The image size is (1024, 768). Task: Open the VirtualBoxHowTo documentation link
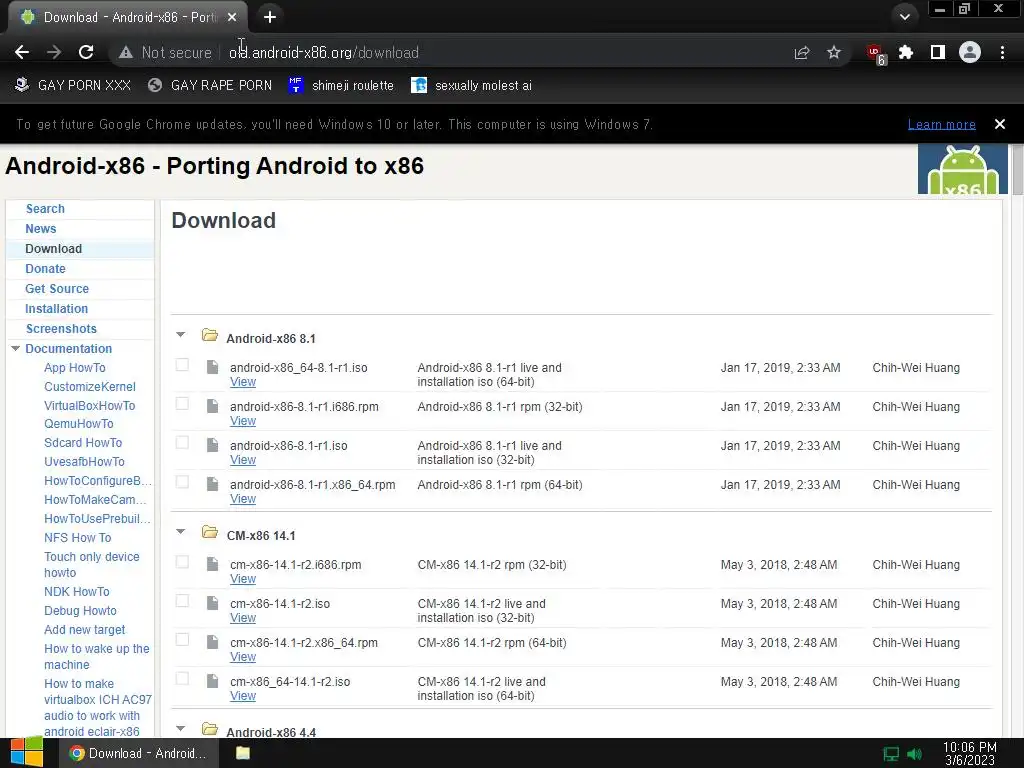89,406
